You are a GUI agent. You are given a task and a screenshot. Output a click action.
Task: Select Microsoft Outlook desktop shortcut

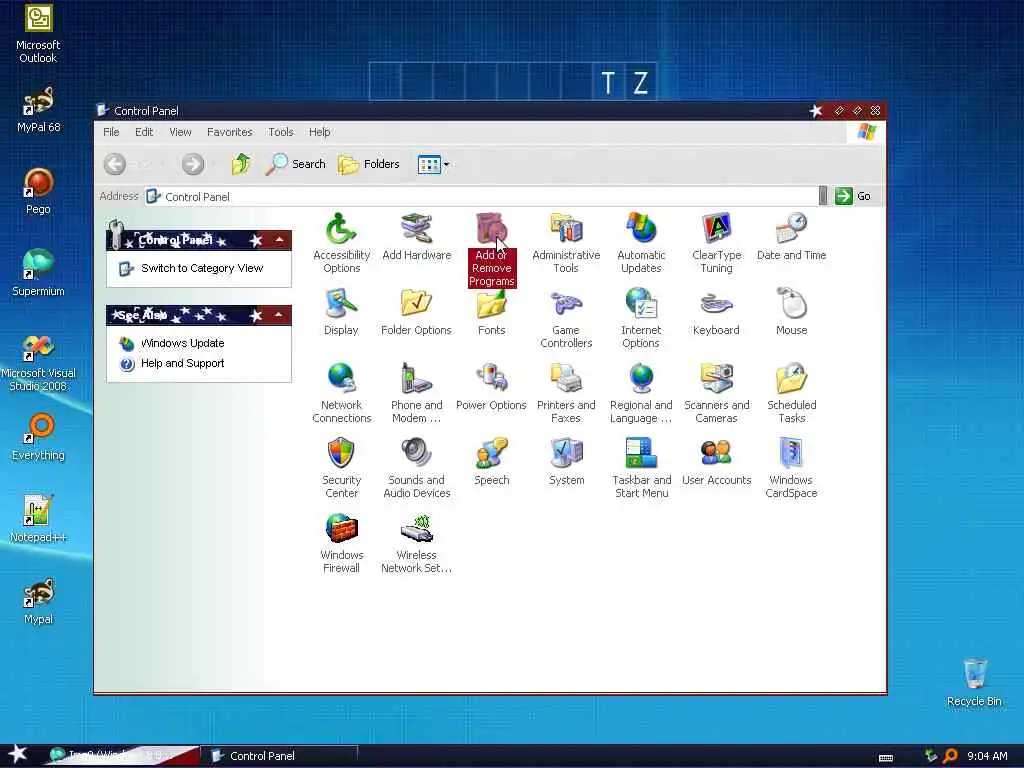38,34
